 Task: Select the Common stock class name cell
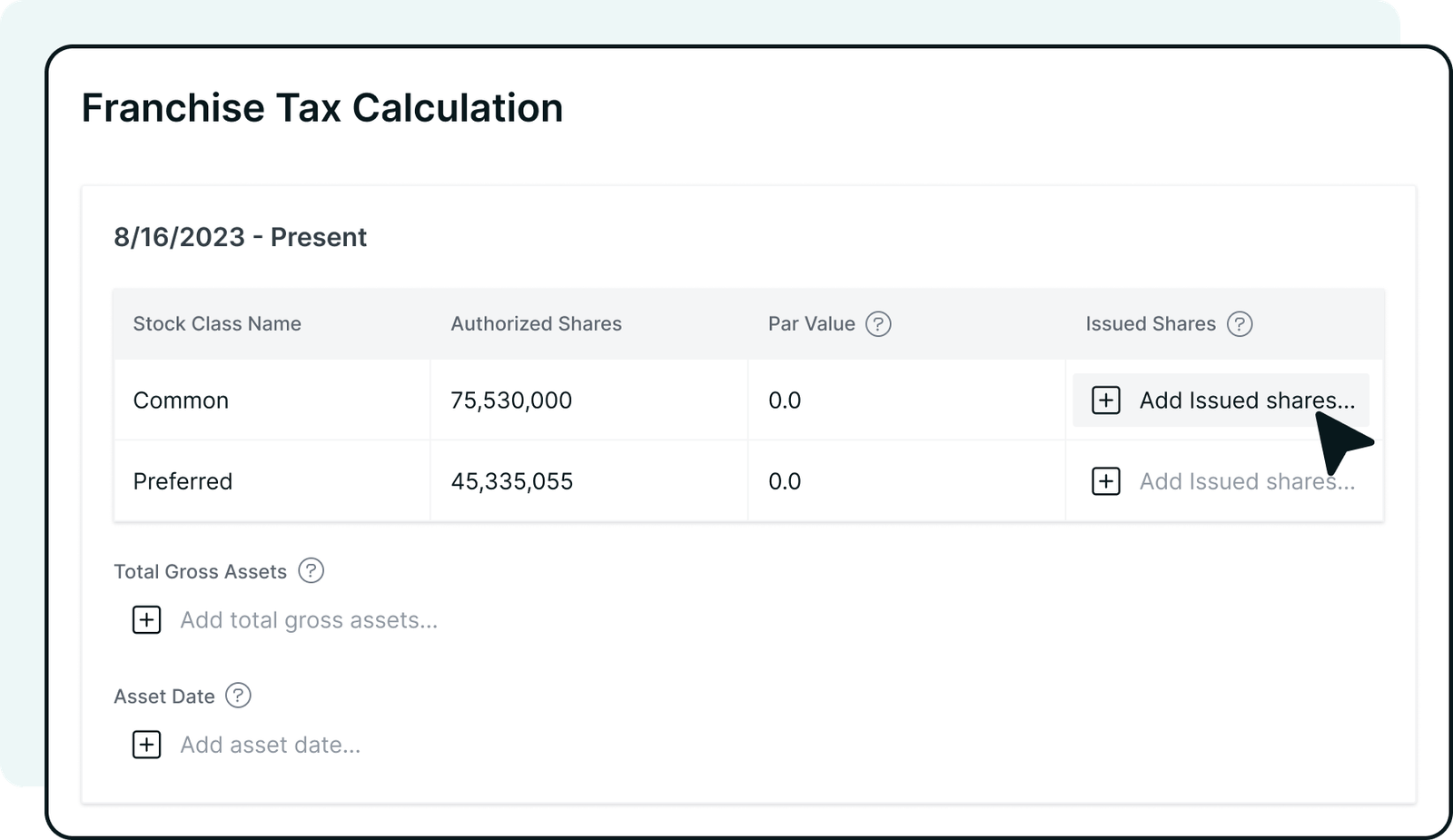[181, 400]
